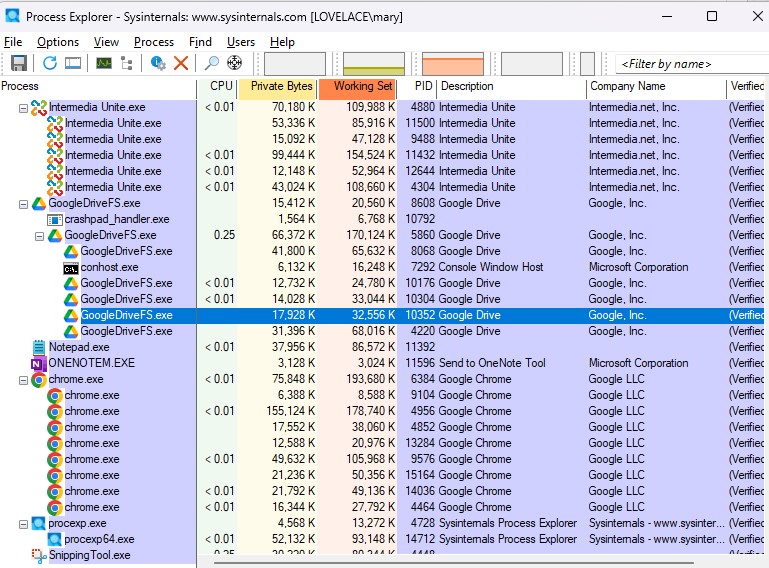Viewport: 769px width, 568px height.
Task: Toggle the lower pane view icon
Action: 73,63
